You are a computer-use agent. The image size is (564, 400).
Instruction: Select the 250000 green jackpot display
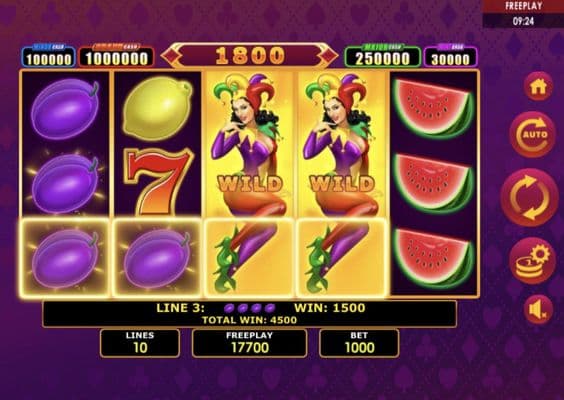(x=383, y=57)
